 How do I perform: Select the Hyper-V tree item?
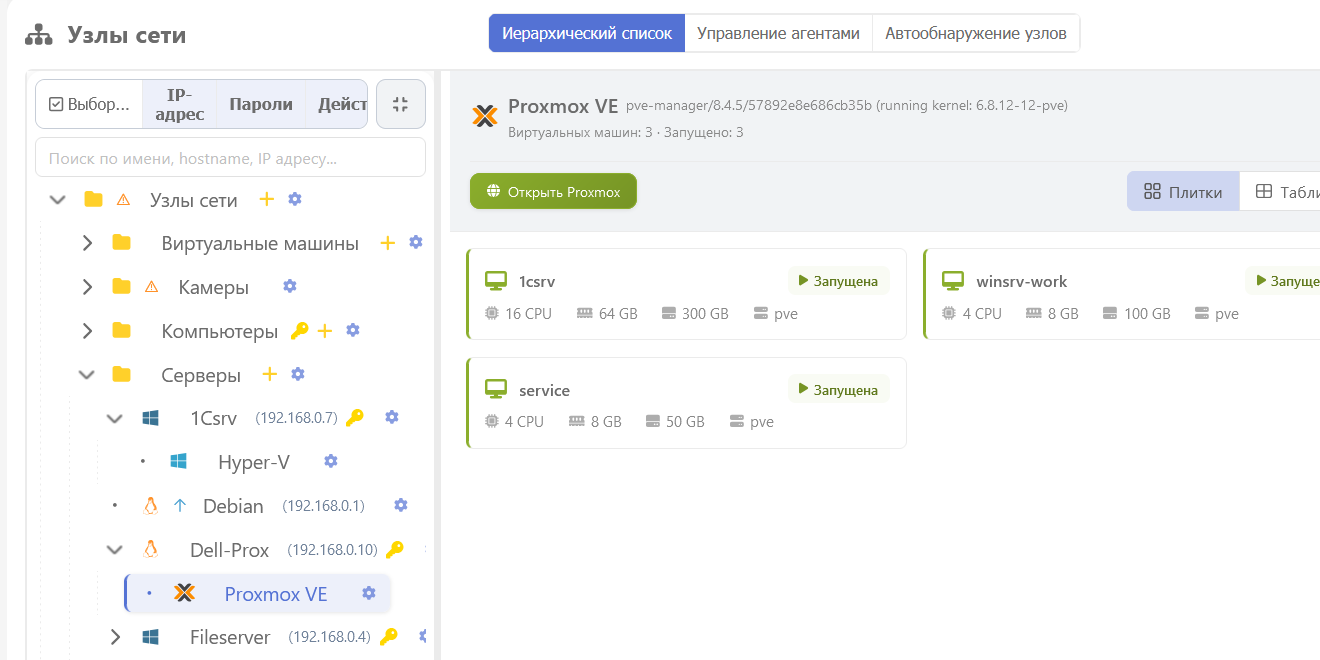pyautogui.click(x=254, y=462)
